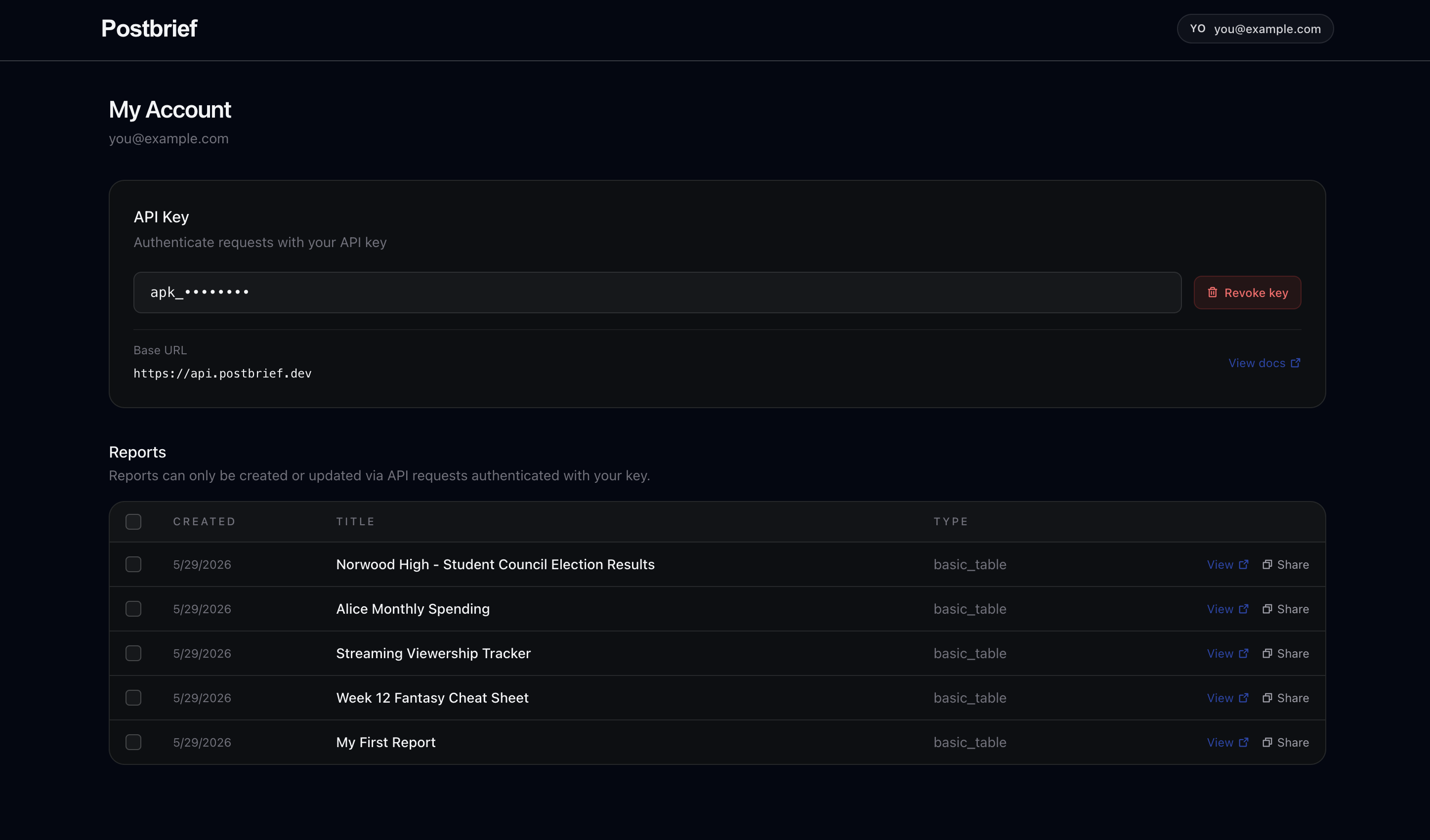The height and width of the screenshot is (840, 1430).
Task: Click the you@example.com text under My Account
Action: (x=168, y=139)
